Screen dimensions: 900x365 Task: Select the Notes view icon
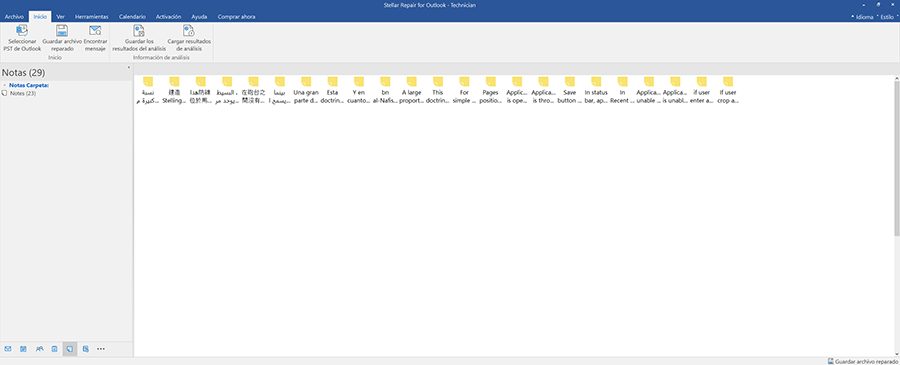[70, 348]
